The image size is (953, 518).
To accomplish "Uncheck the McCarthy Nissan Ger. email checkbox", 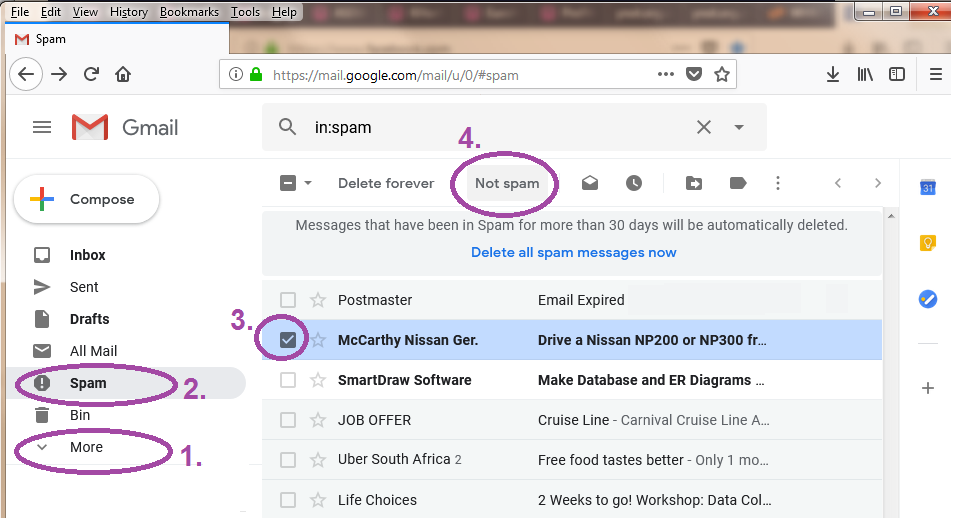I will click(x=288, y=340).
